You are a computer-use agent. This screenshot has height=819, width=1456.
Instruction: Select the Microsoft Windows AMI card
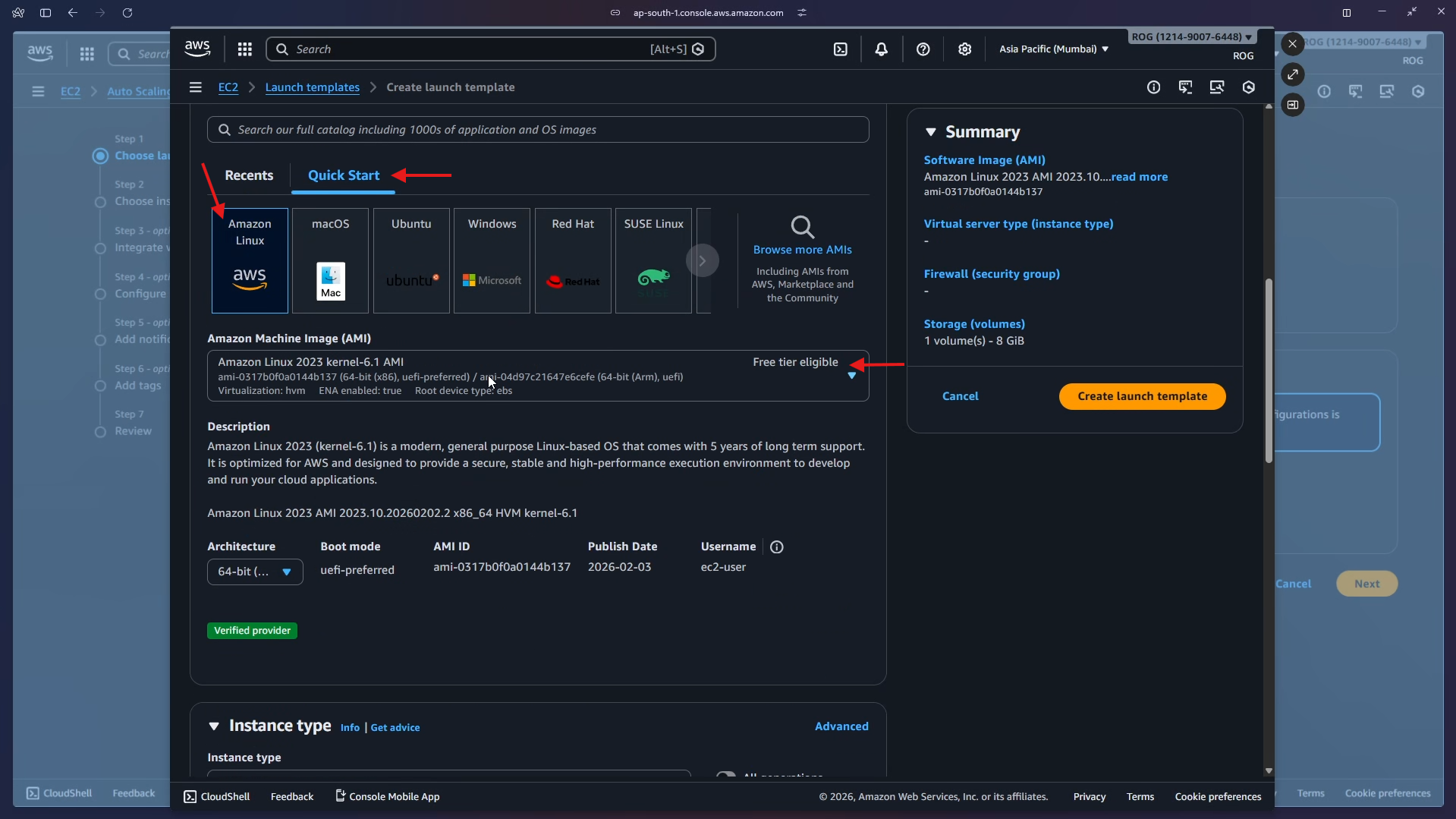pos(491,260)
